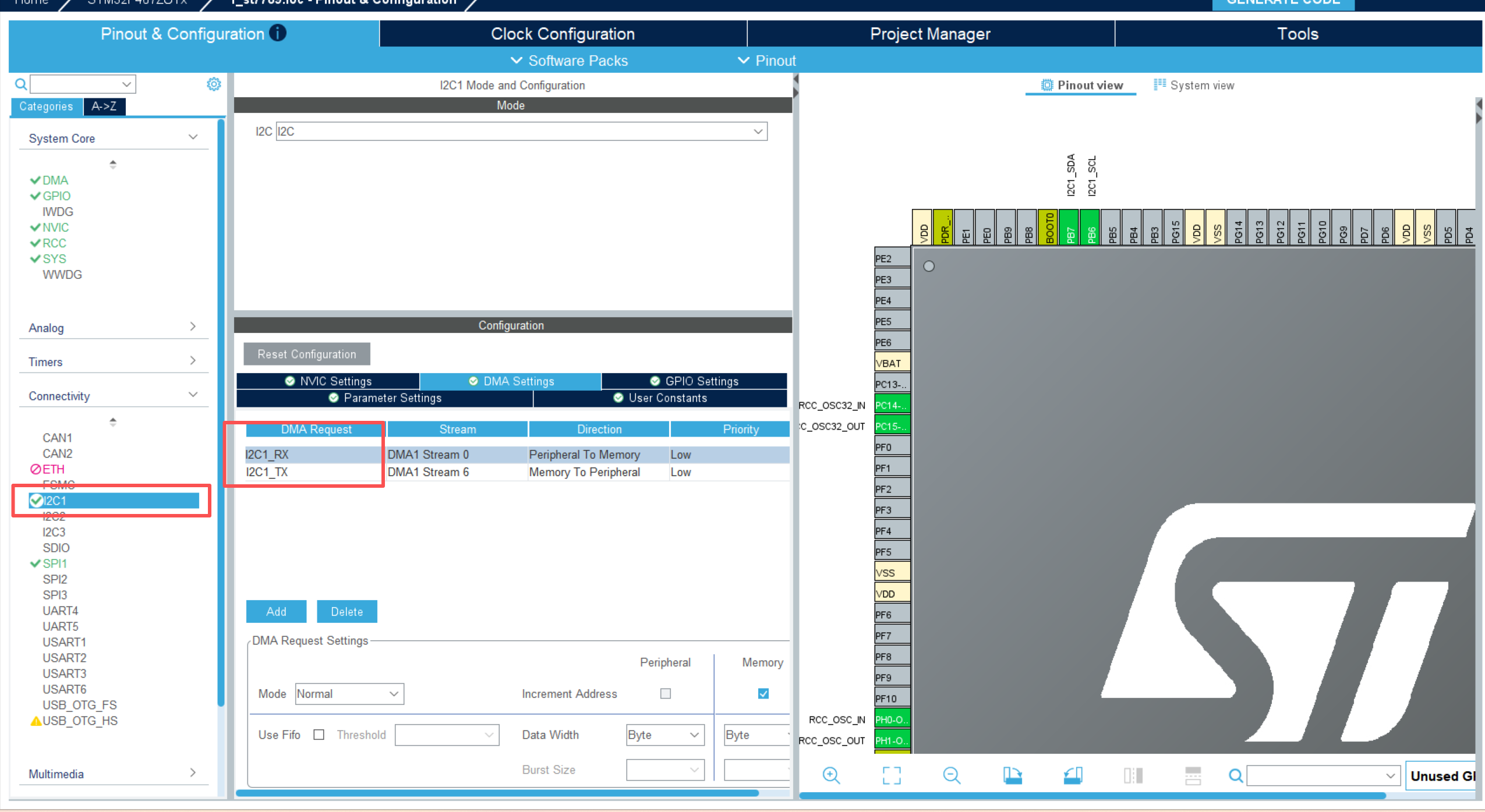Viewport: 1485px width, 812px height.
Task: Select the I2C1_TX DMA request row
Action: coord(517,472)
